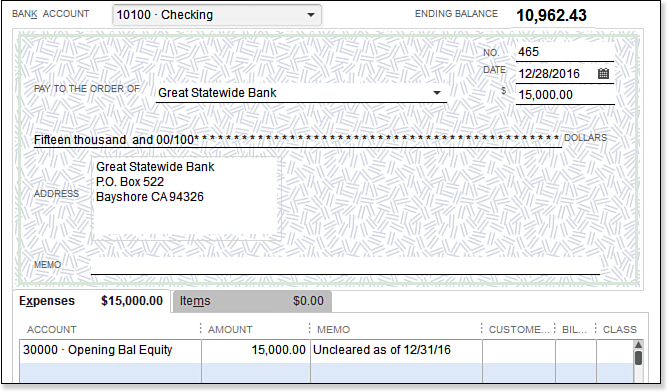Click the Class column header
Viewport: 668px width, 392px height.
[619, 330]
